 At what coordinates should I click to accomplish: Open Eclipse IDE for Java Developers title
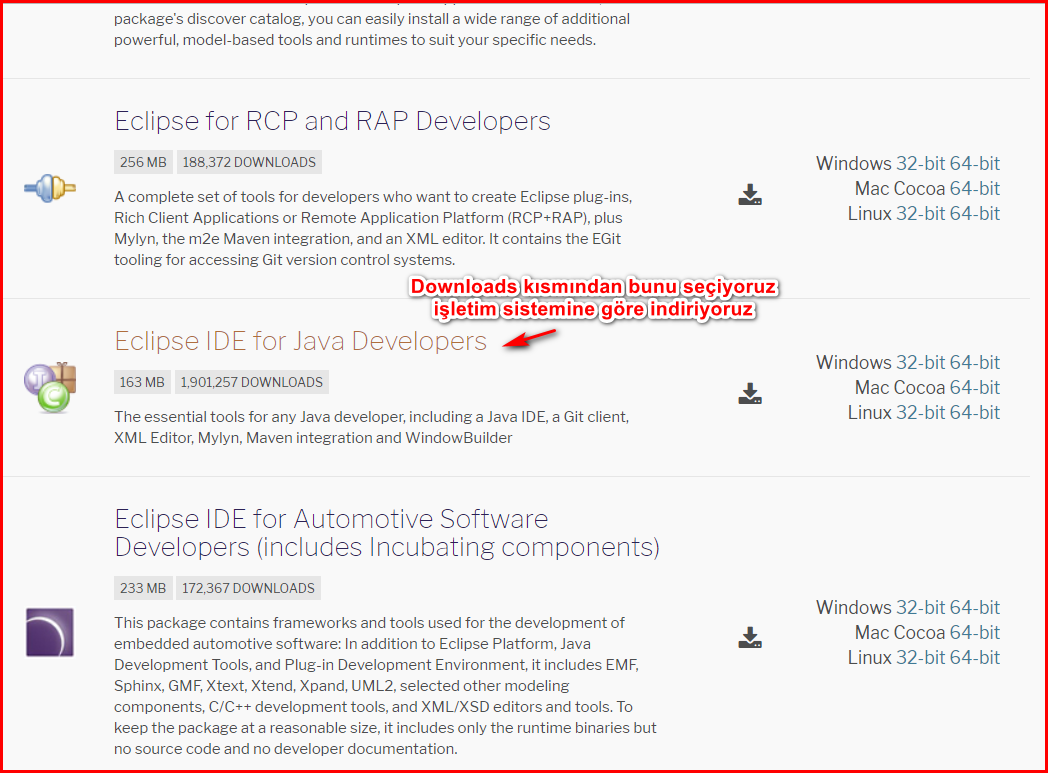(x=300, y=341)
